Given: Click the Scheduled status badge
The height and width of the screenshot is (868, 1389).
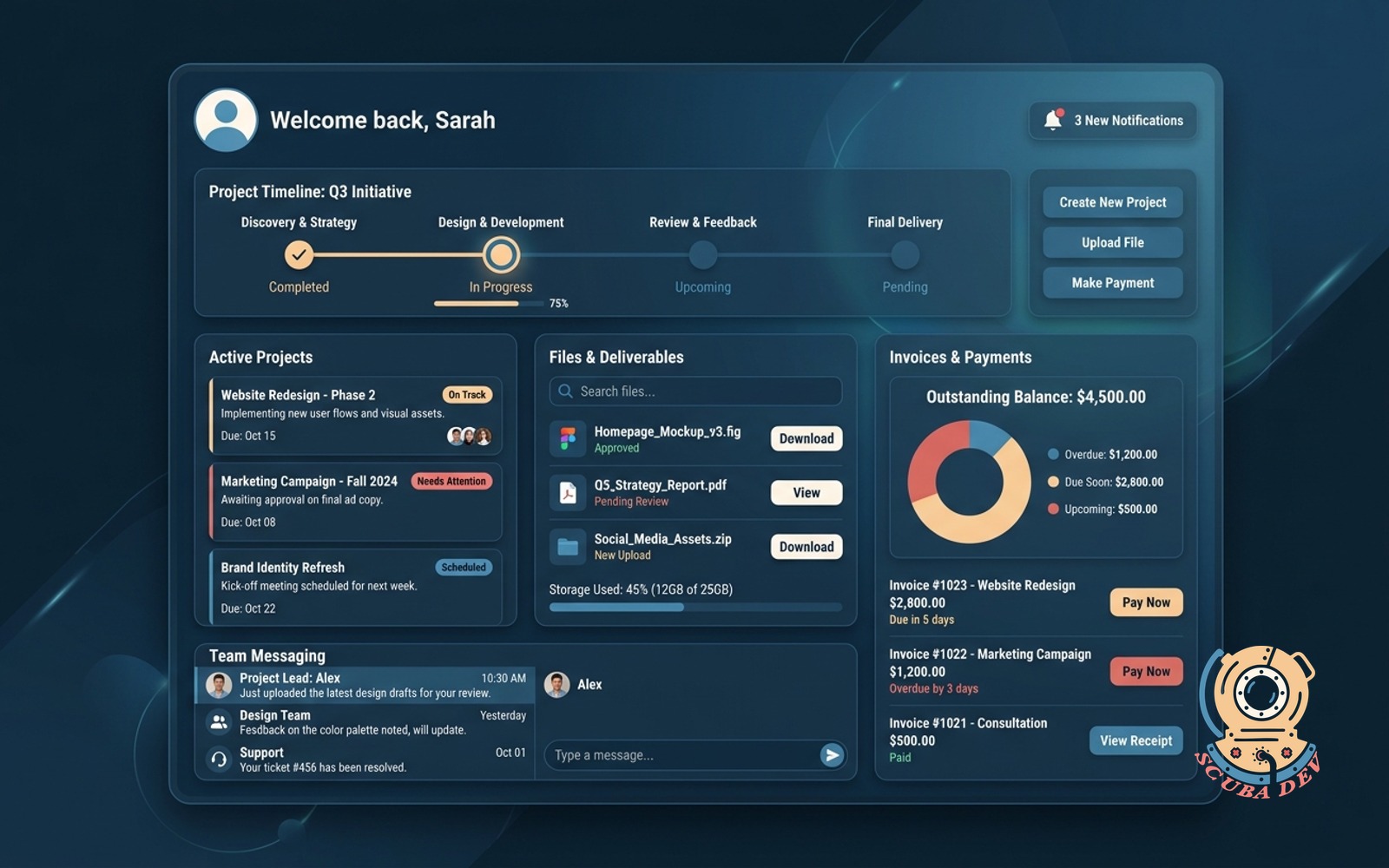Looking at the screenshot, I should [x=464, y=568].
